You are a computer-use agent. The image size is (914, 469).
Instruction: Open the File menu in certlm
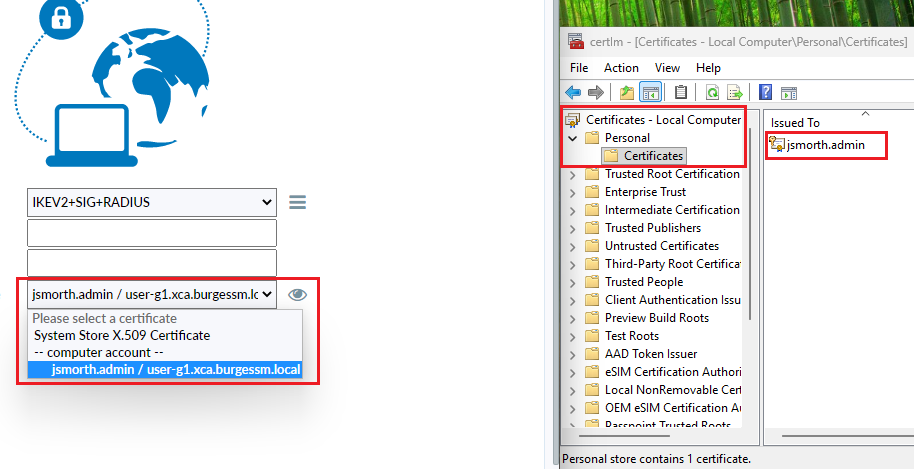pos(579,68)
